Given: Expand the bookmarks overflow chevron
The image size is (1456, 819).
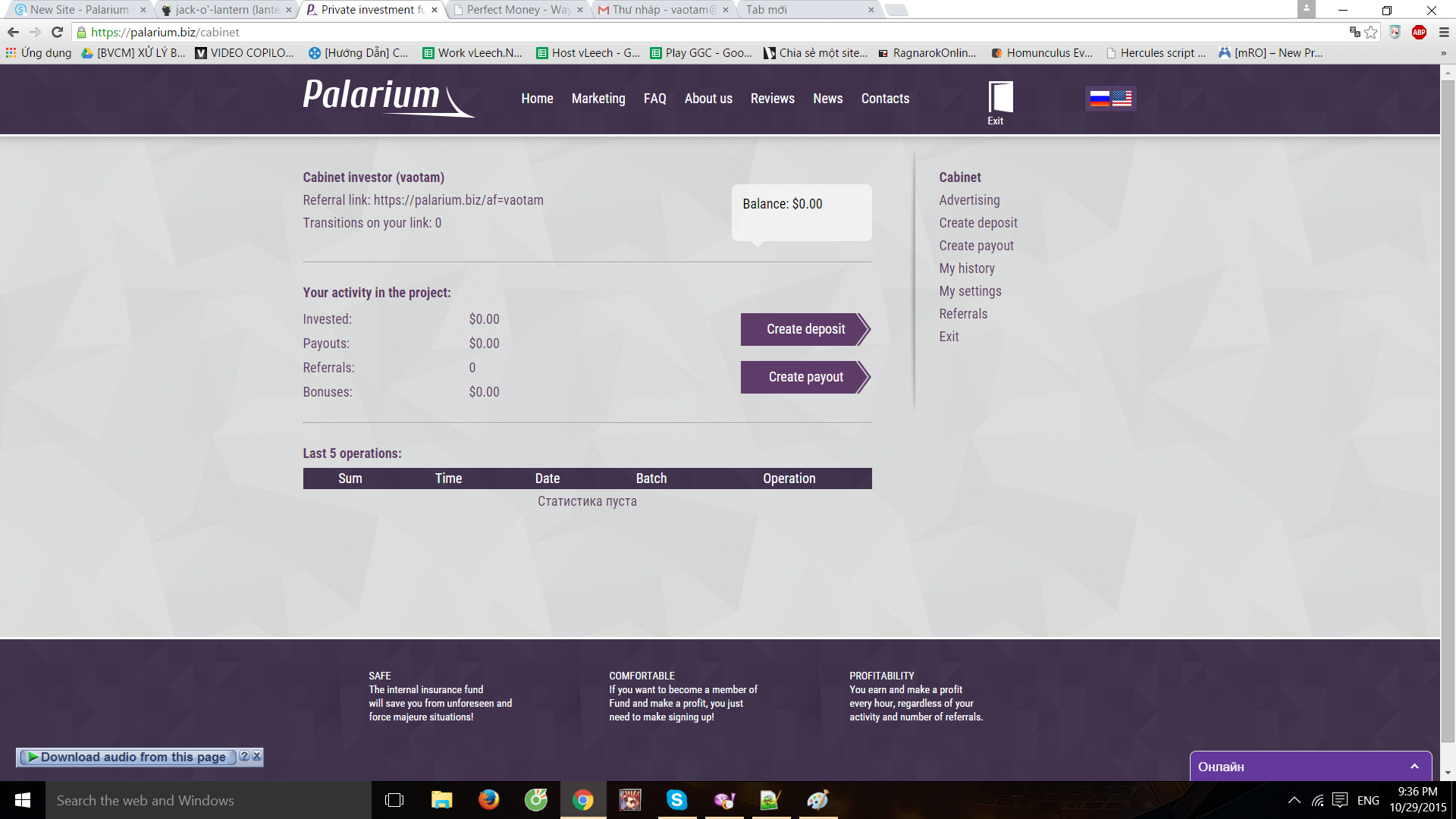Looking at the screenshot, I should [x=1443, y=53].
